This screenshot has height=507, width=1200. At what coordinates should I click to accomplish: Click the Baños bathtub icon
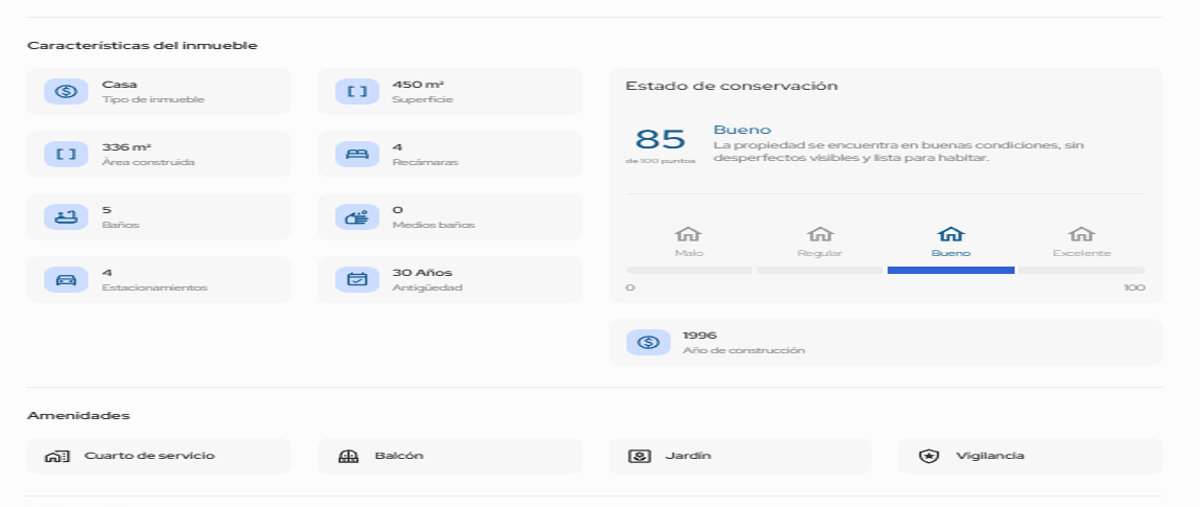[x=66, y=217]
